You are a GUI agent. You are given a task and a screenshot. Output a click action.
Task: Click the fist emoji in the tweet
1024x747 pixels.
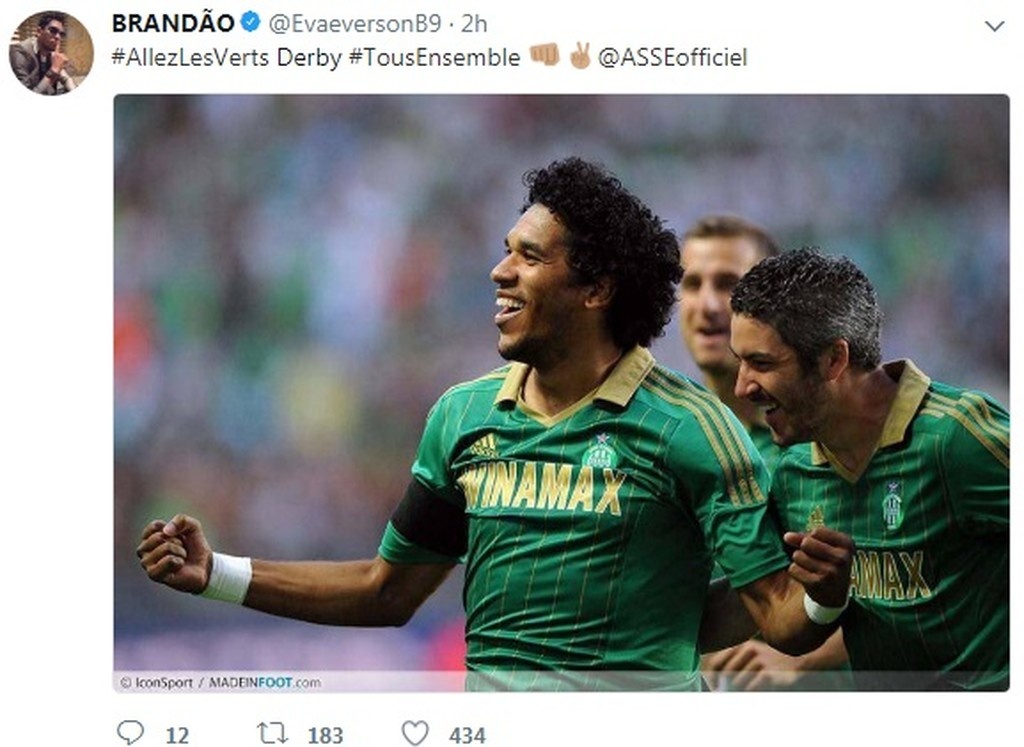[544, 56]
